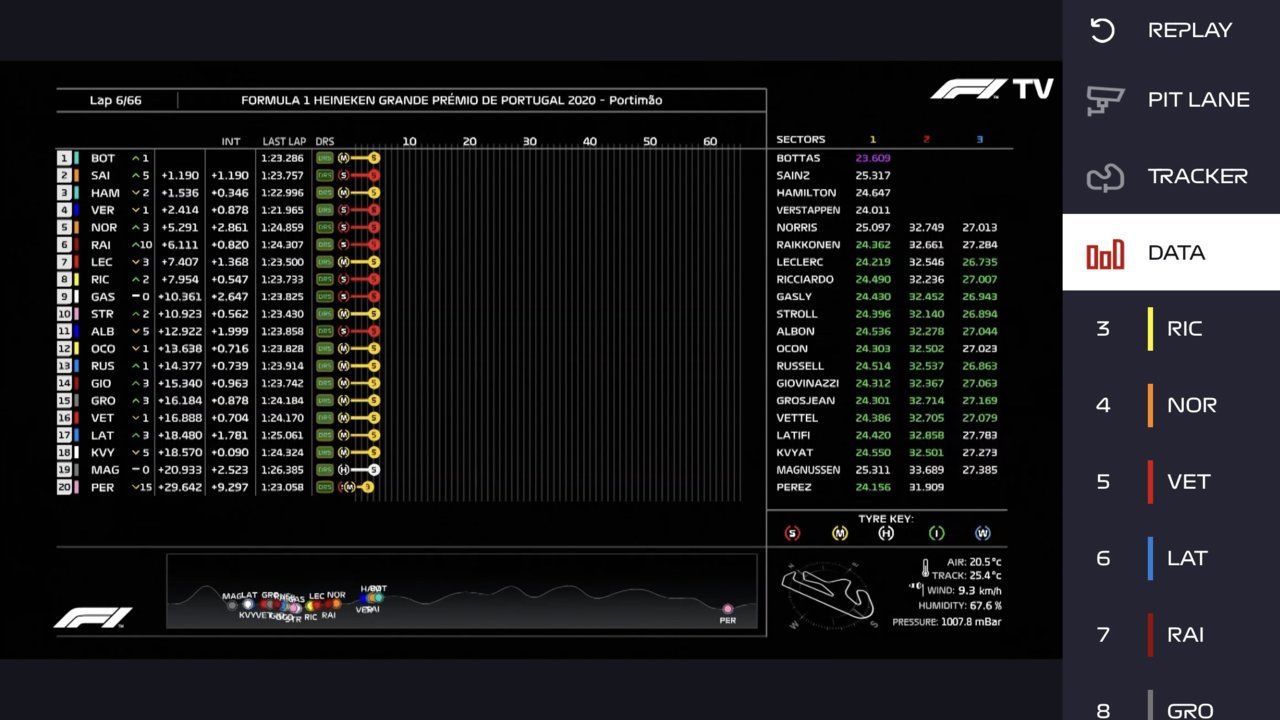Screen dimensions: 1280x720
Task: Click the intermediate tyre key icon
Action: pos(936,534)
